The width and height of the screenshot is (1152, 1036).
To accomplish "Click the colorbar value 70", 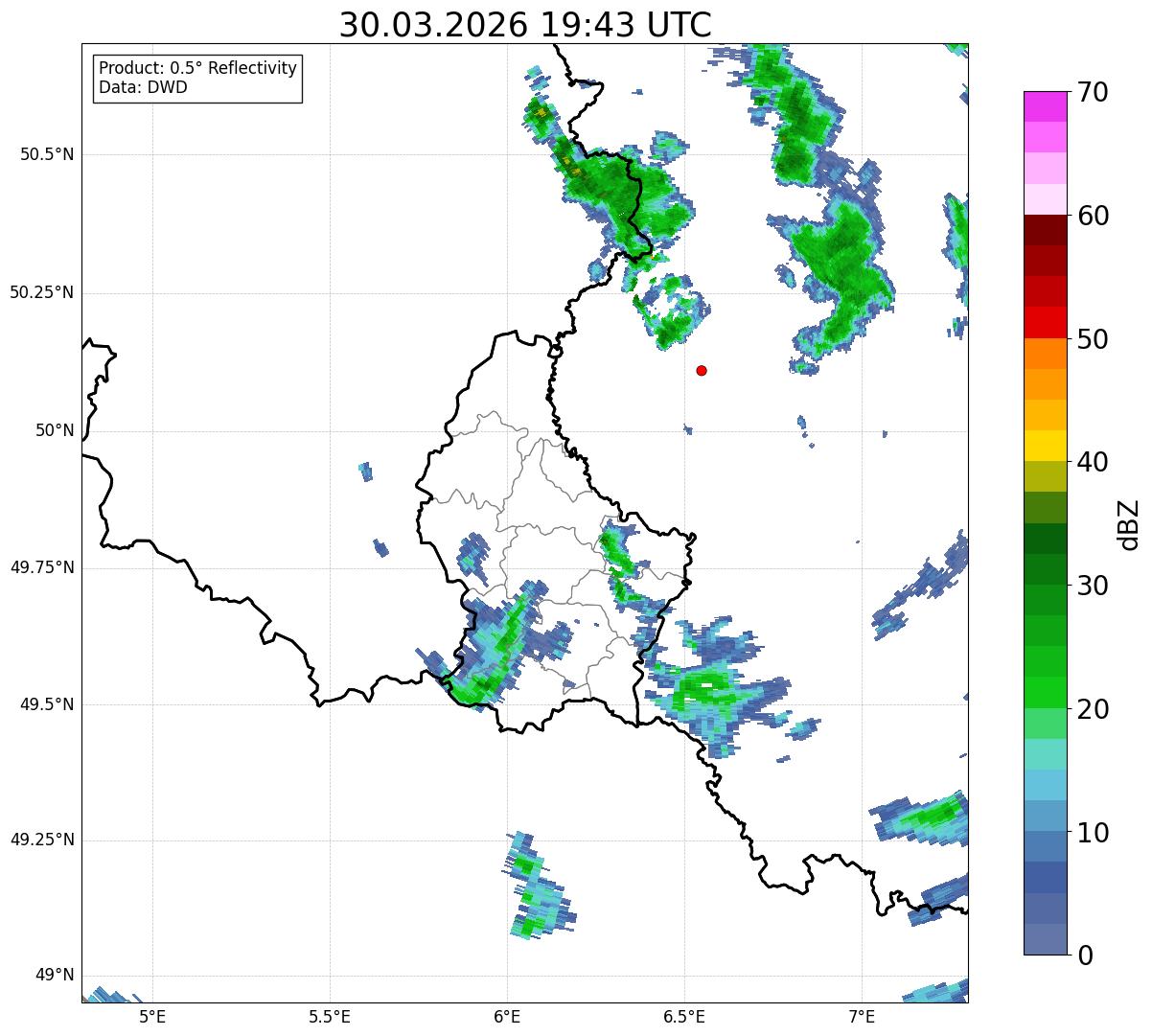I will [x=1093, y=92].
